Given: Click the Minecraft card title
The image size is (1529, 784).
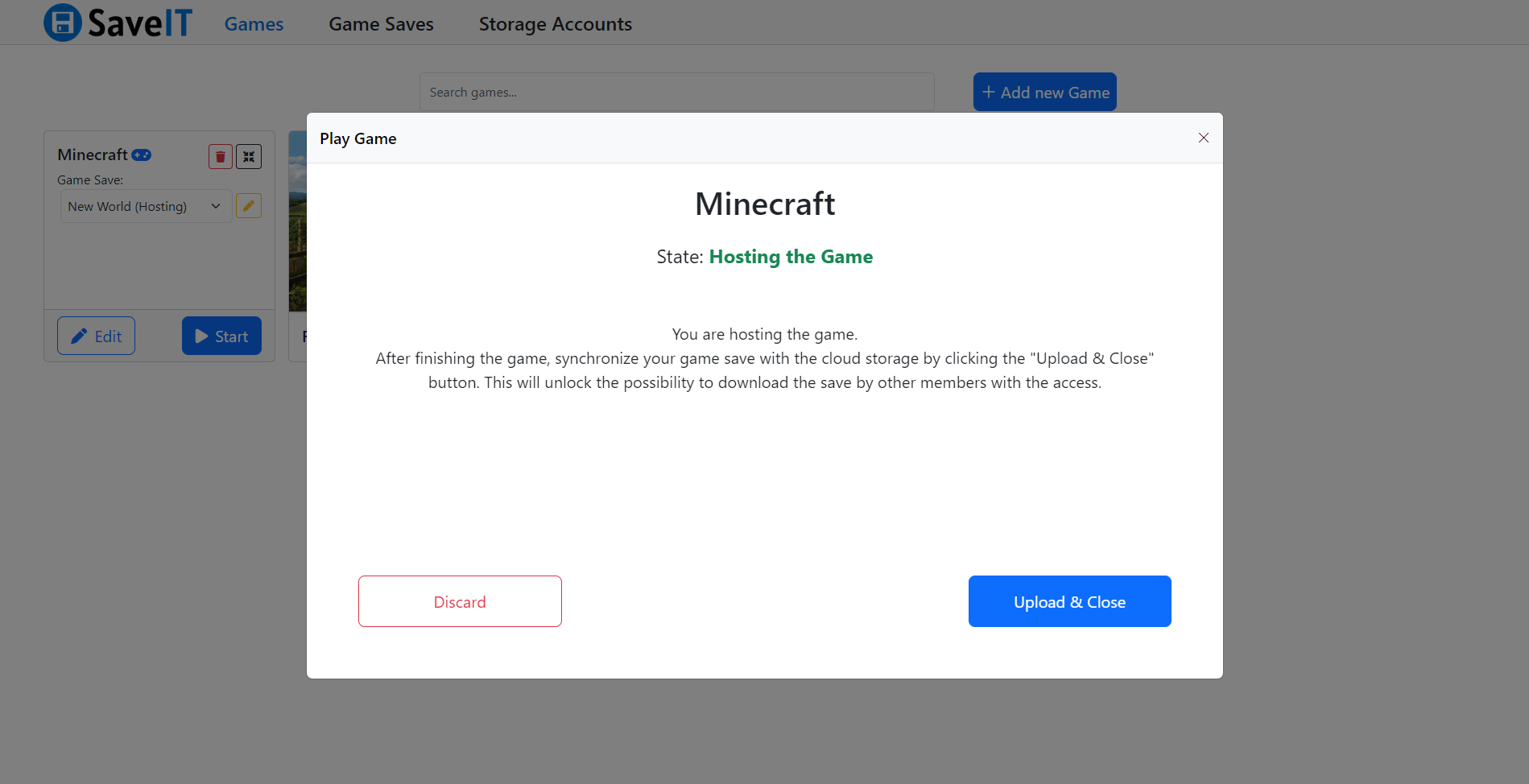Looking at the screenshot, I should point(93,155).
